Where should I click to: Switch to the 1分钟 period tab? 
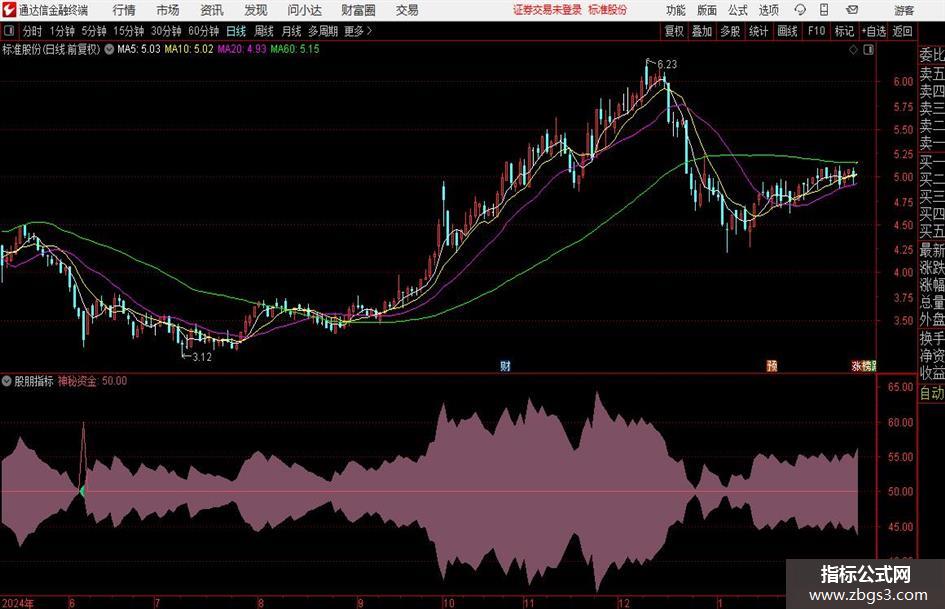point(62,31)
